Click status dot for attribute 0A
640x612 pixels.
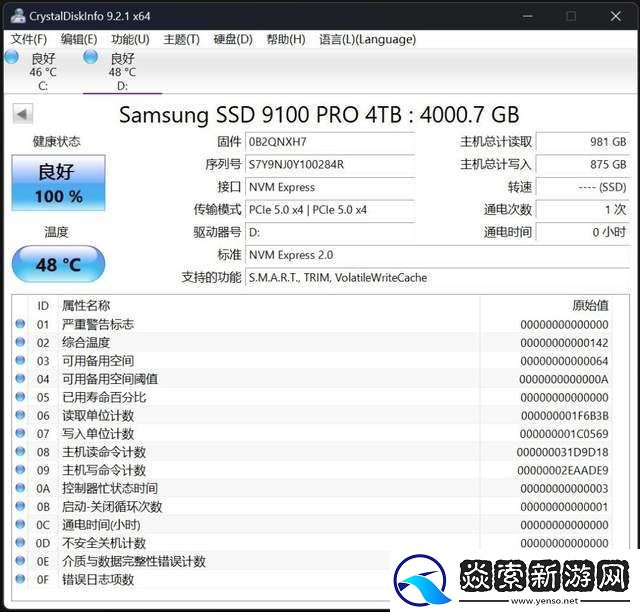(x=20, y=488)
